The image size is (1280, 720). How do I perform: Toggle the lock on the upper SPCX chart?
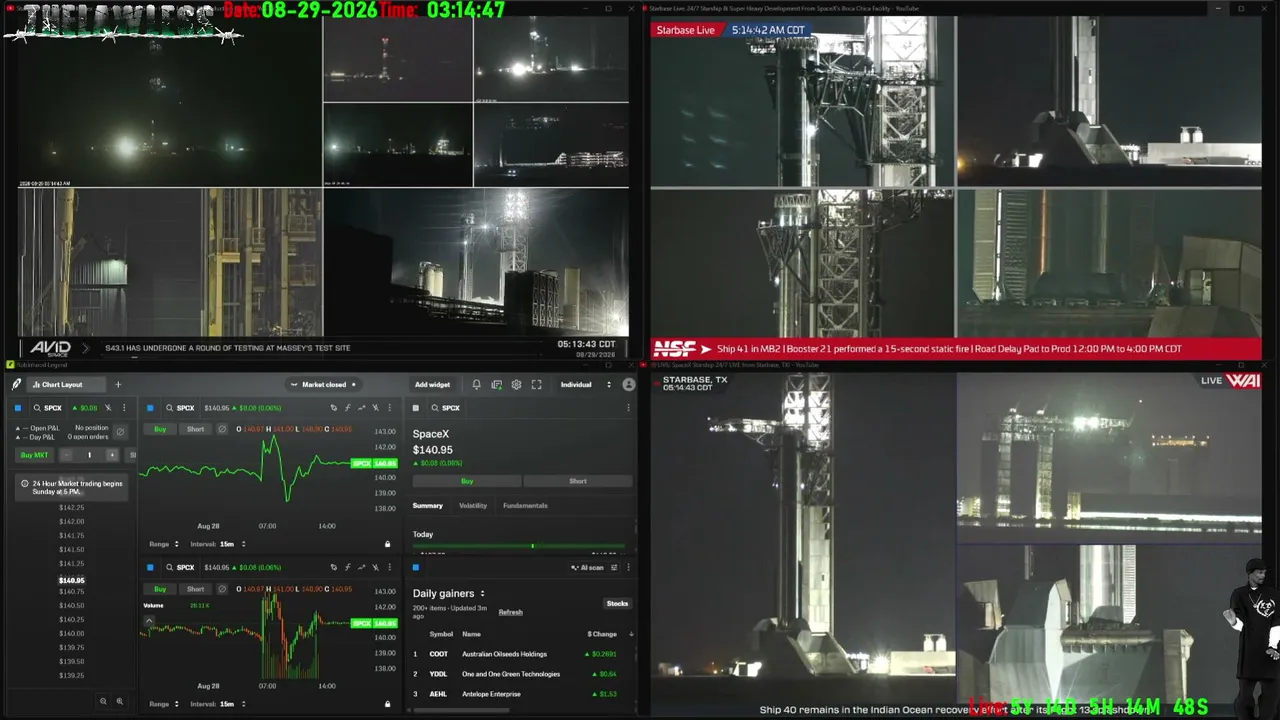coord(388,544)
